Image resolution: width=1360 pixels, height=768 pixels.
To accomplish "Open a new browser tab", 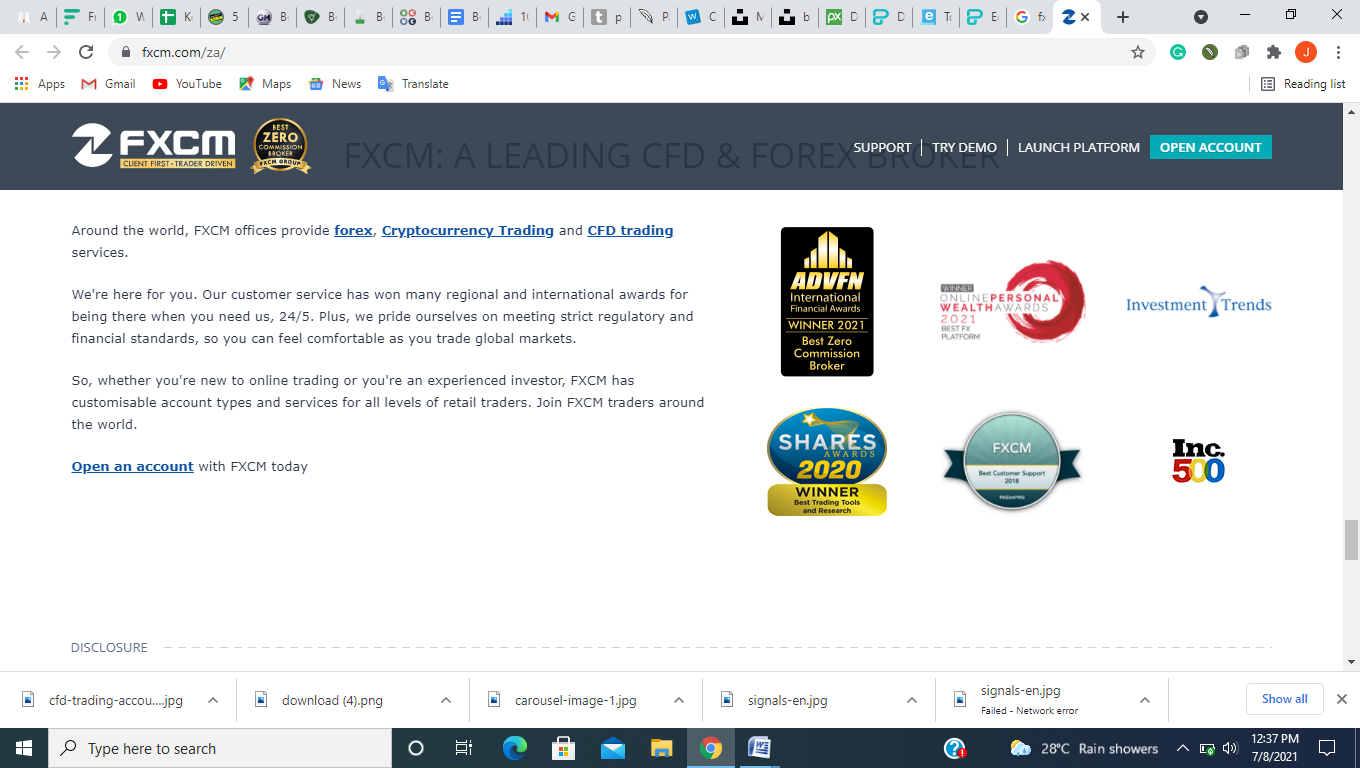I will pyautogui.click(x=1123, y=17).
